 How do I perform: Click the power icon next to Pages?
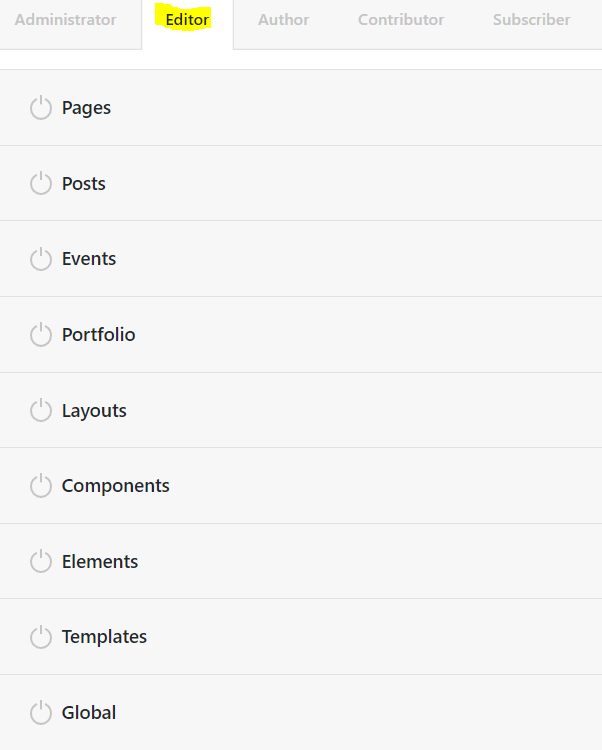40,108
